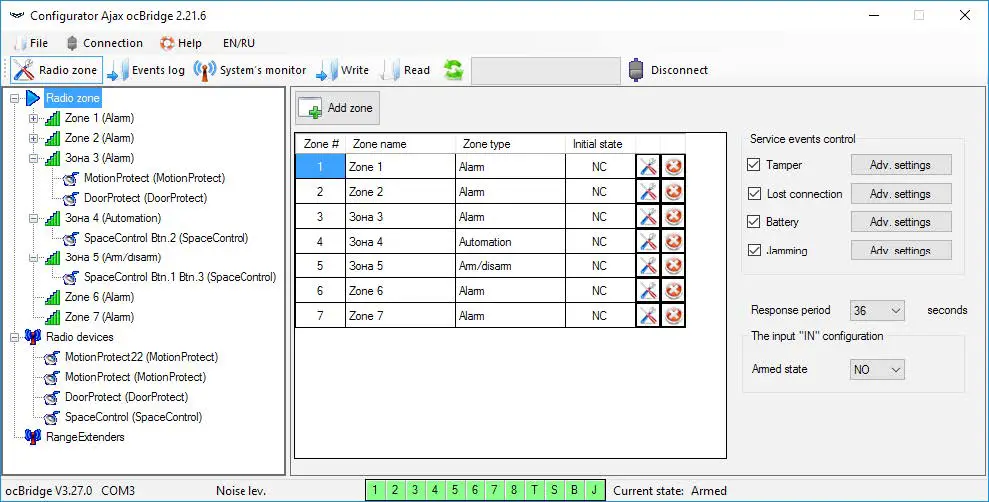Click green status indicator J in status bar

point(594,490)
